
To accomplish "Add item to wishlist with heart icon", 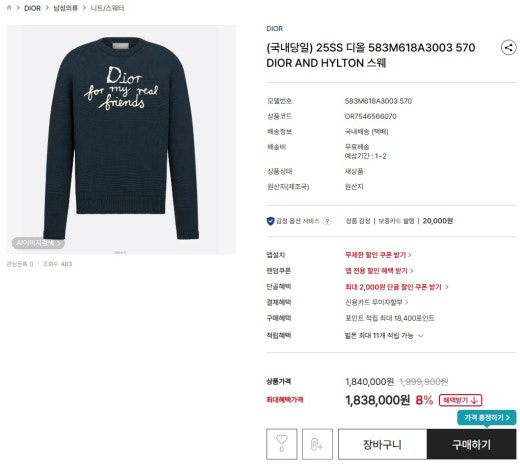I will click(x=281, y=444).
